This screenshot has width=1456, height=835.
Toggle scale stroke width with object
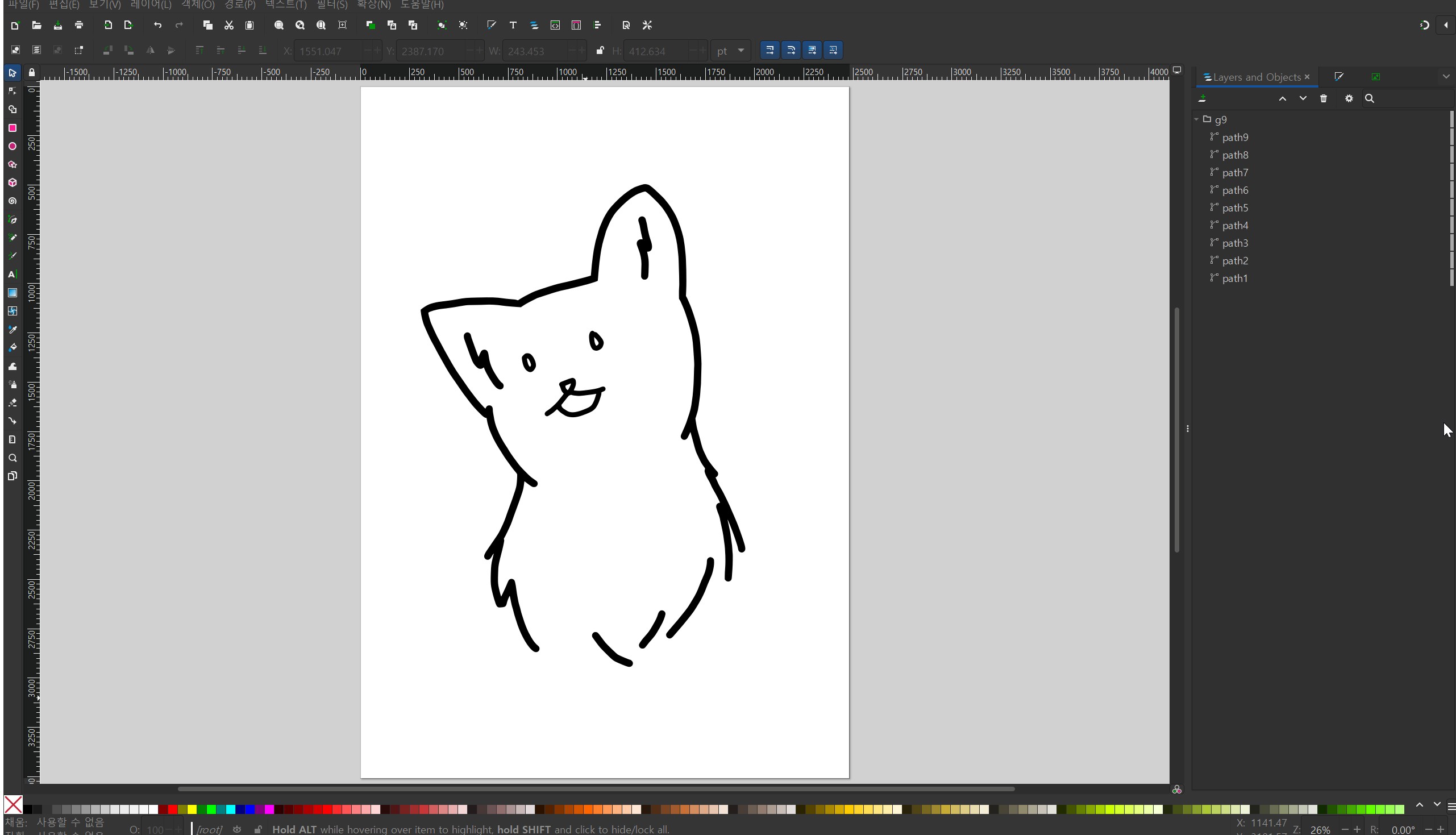click(770, 51)
